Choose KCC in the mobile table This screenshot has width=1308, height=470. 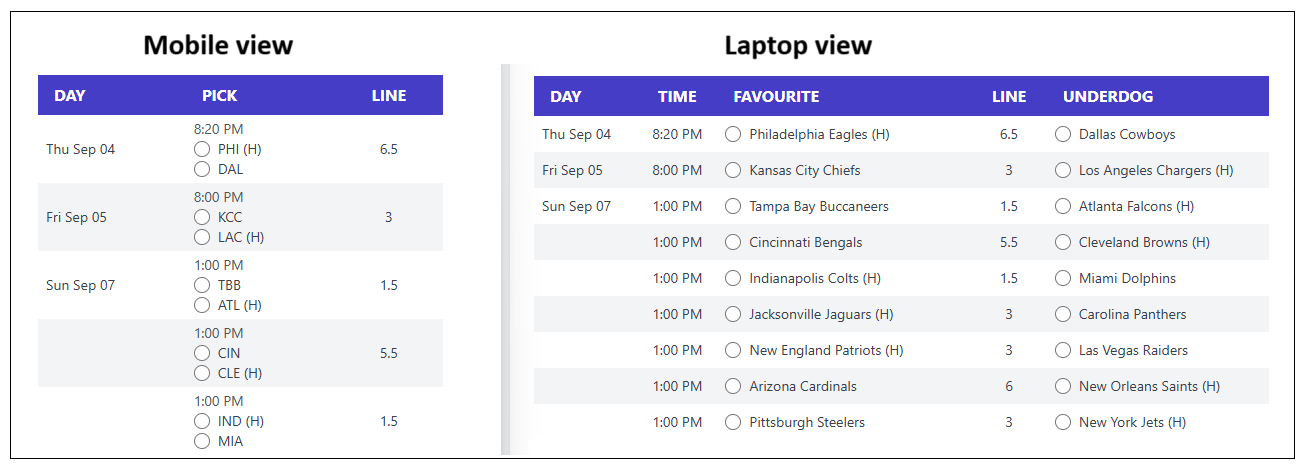point(202,217)
